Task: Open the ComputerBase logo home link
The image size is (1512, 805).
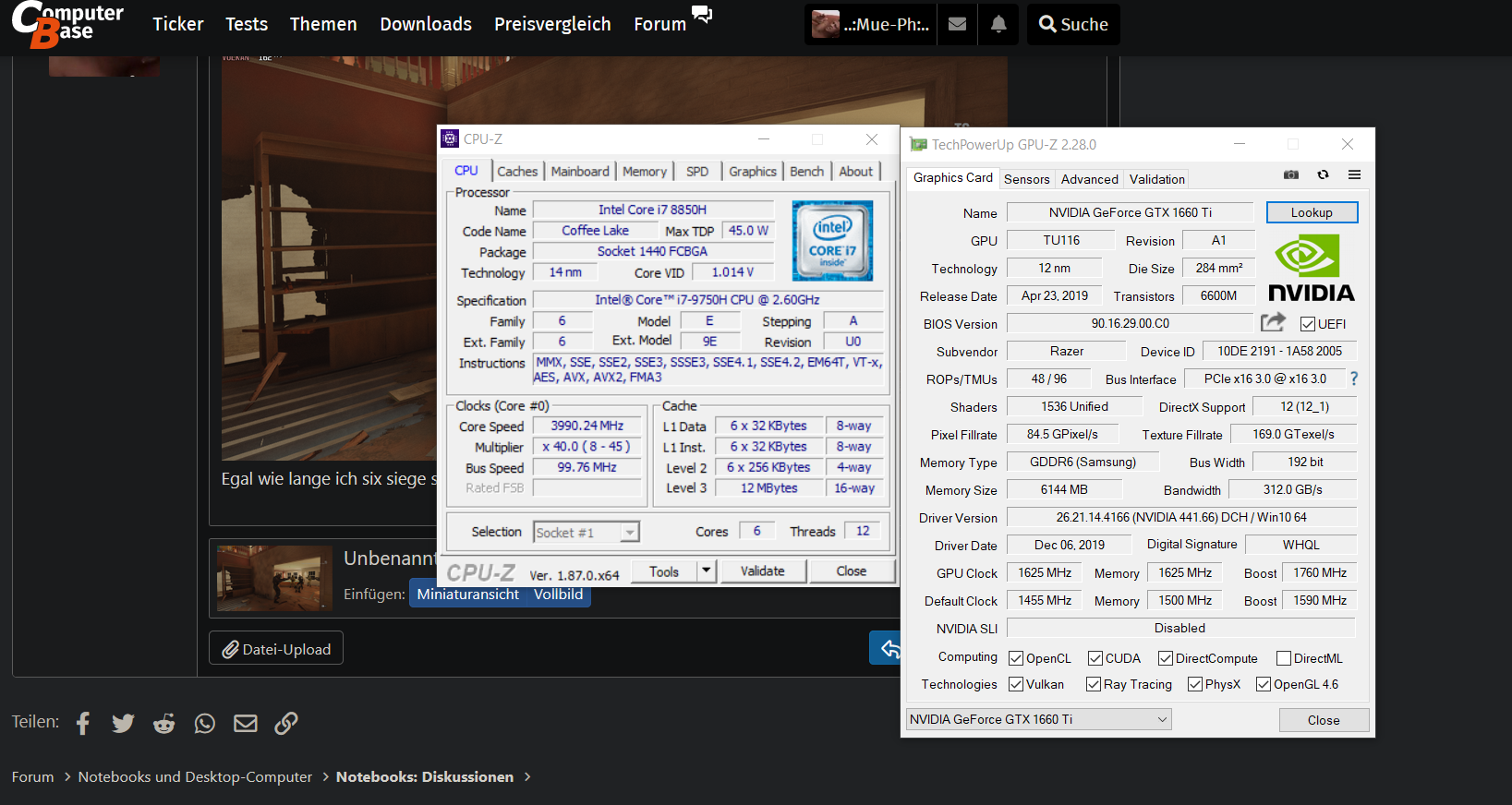Action: [67, 24]
